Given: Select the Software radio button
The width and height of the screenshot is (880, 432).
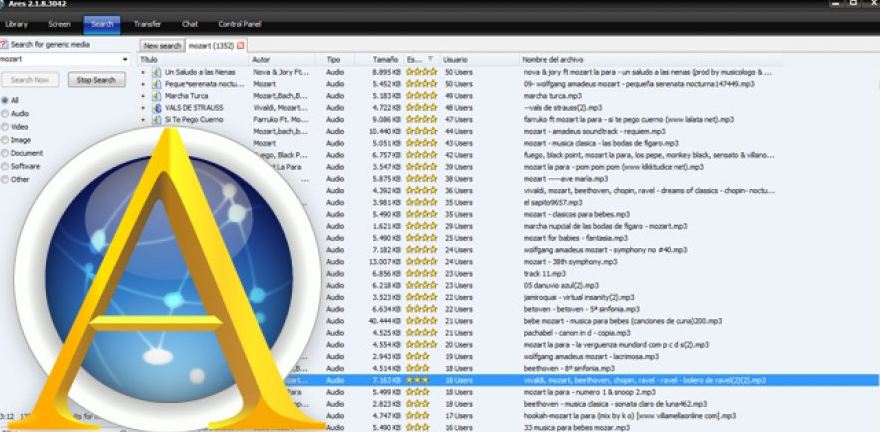Looking at the screenshot, I should pos(5,166).
